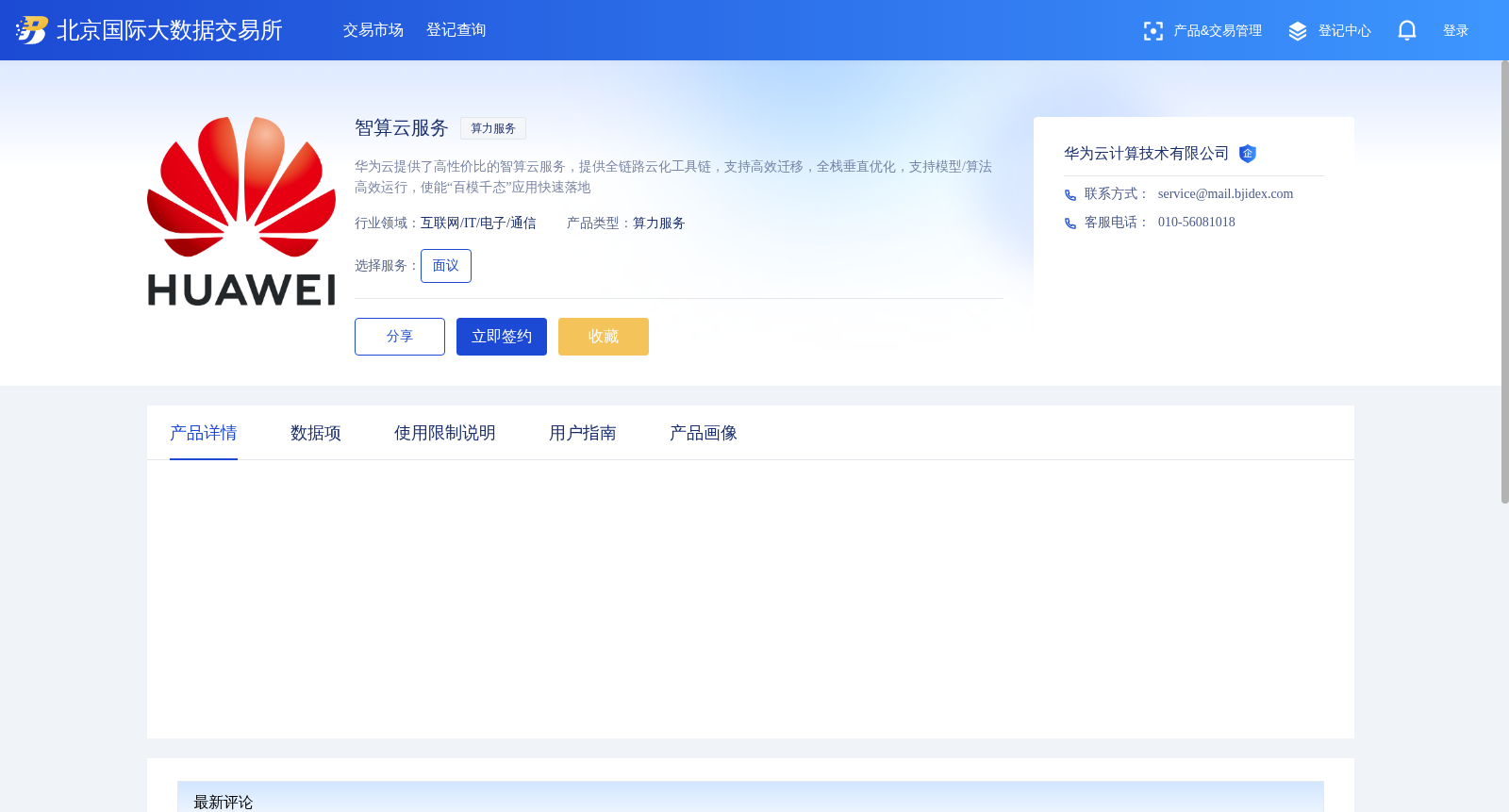Click the Huawei product logo image

pyautogui.click(x=241, y=211)
